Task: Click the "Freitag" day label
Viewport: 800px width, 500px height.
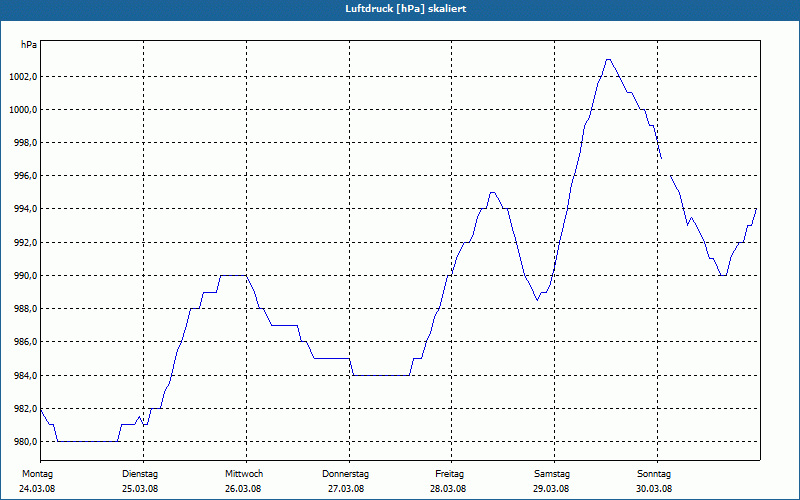Action: point(449,474)
